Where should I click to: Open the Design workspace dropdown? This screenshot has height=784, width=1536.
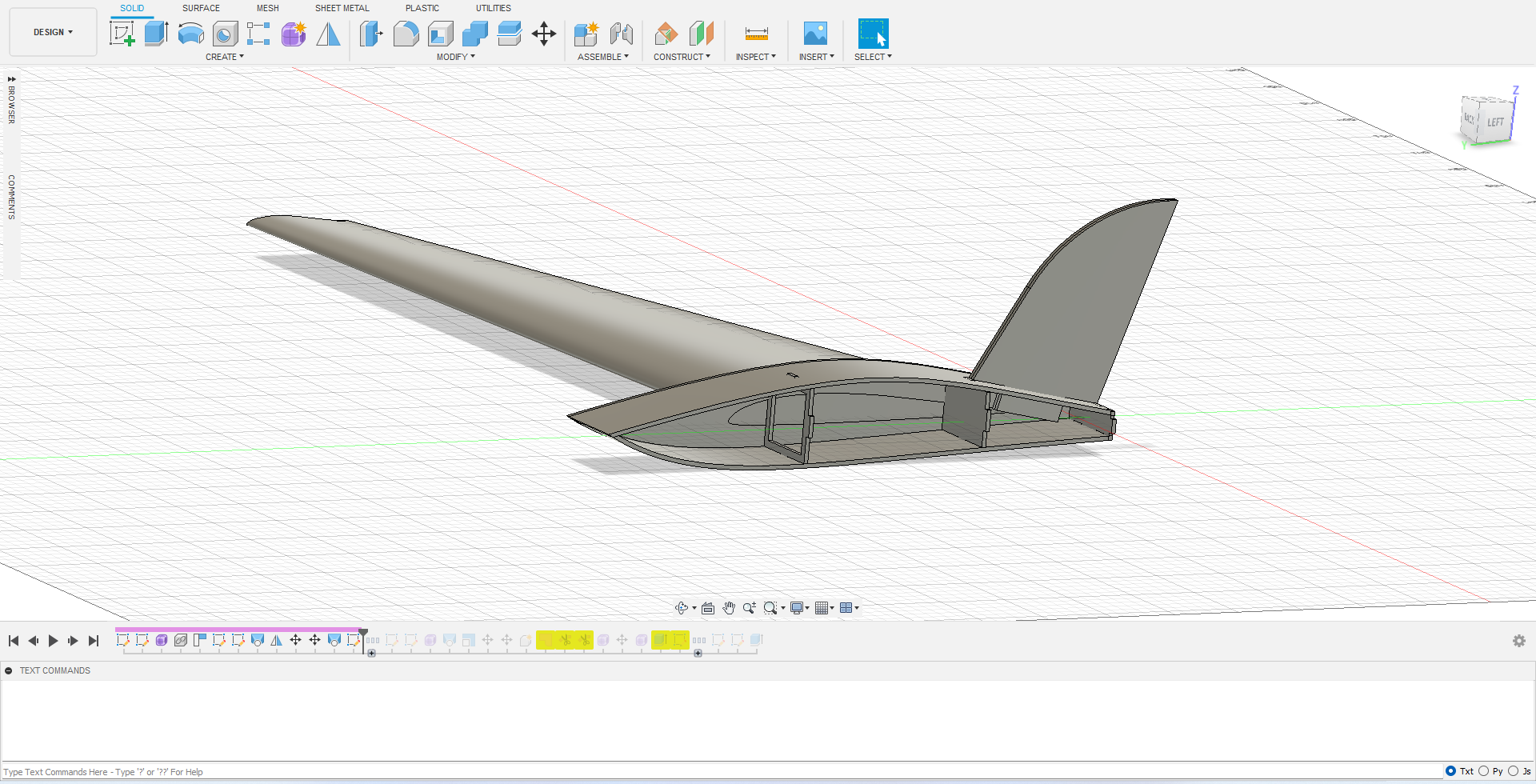click(x=53, y=32)
